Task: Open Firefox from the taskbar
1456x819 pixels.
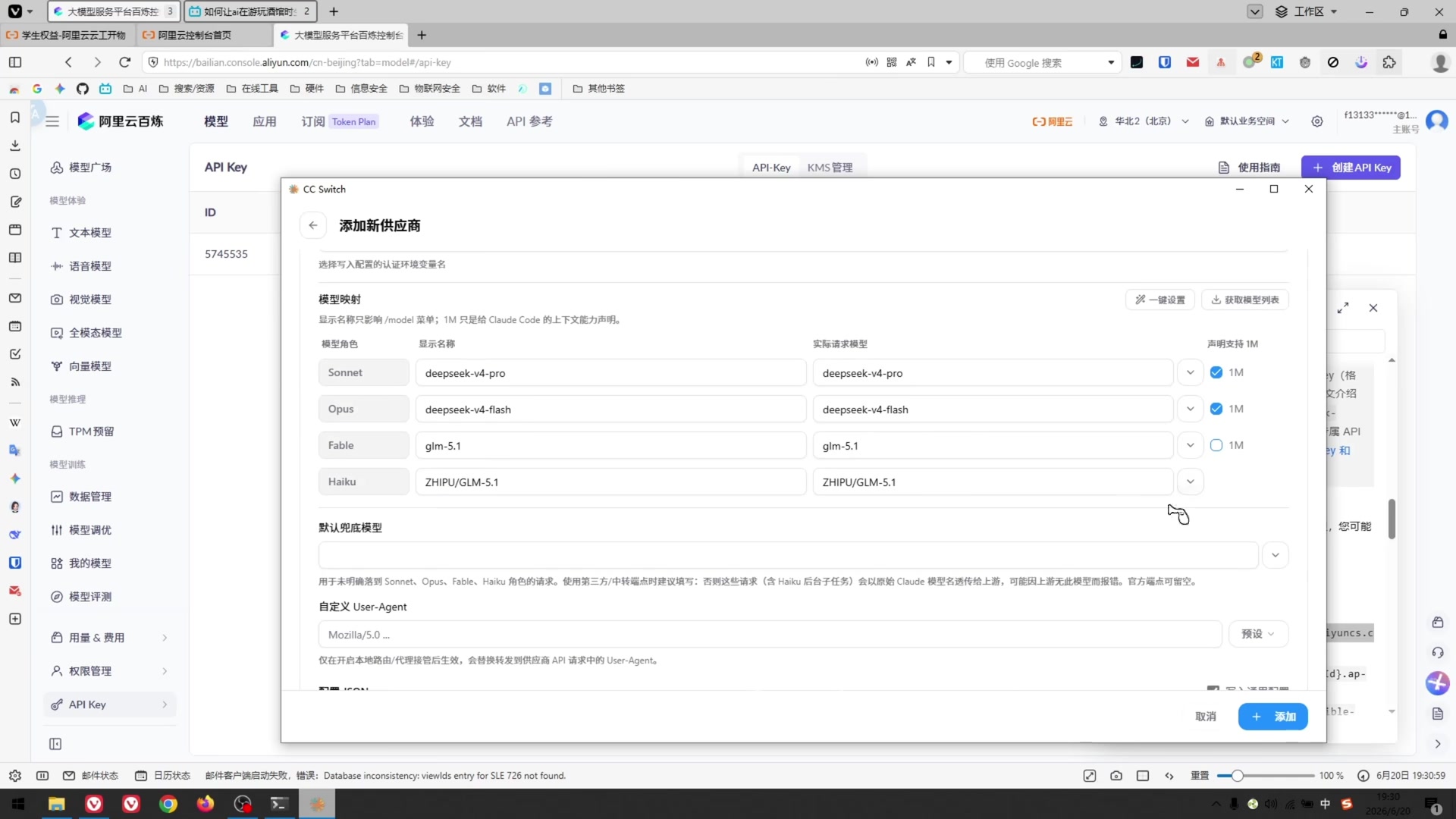Action: 206,804
